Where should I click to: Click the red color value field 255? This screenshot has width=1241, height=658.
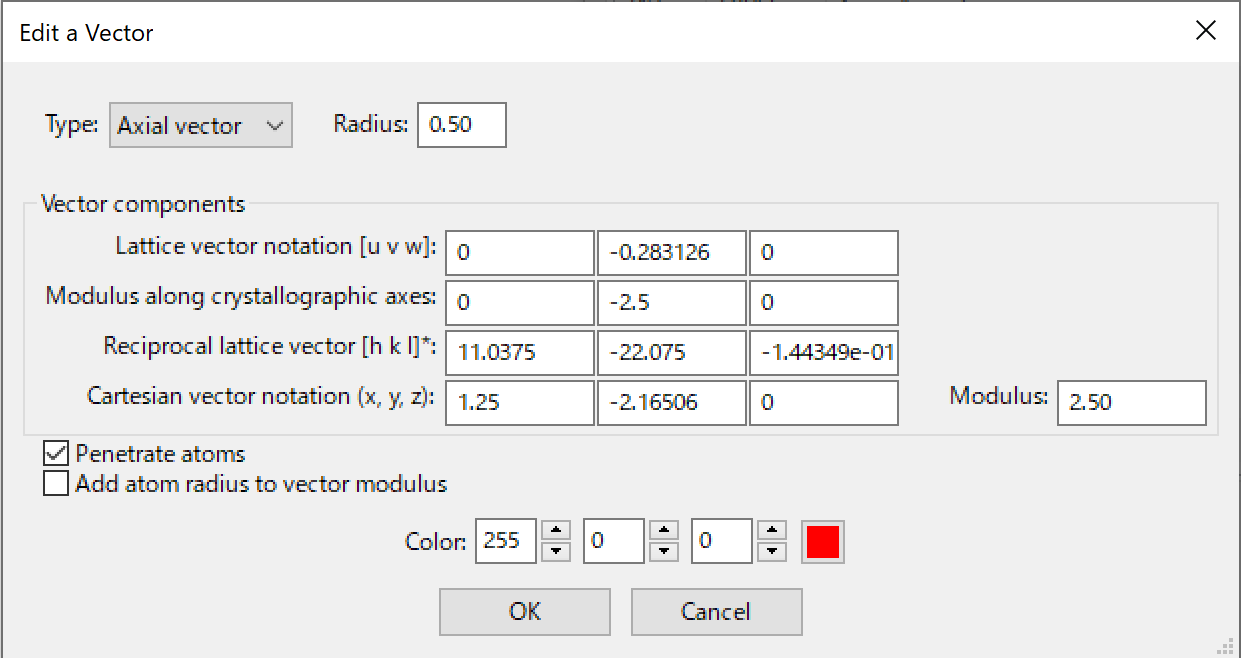click(x=505, y=542)
